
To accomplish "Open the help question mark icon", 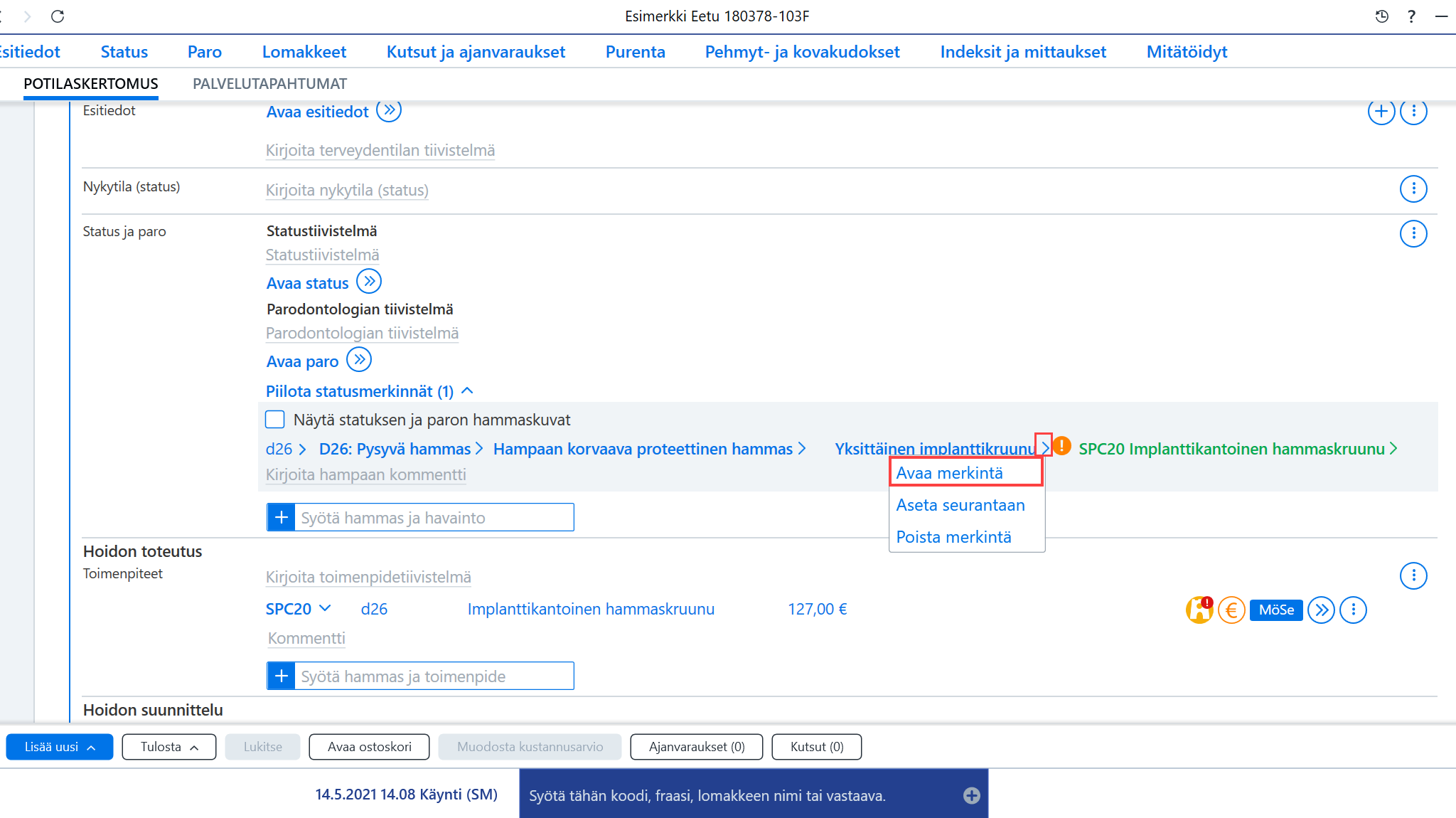I will (1412, 16).
